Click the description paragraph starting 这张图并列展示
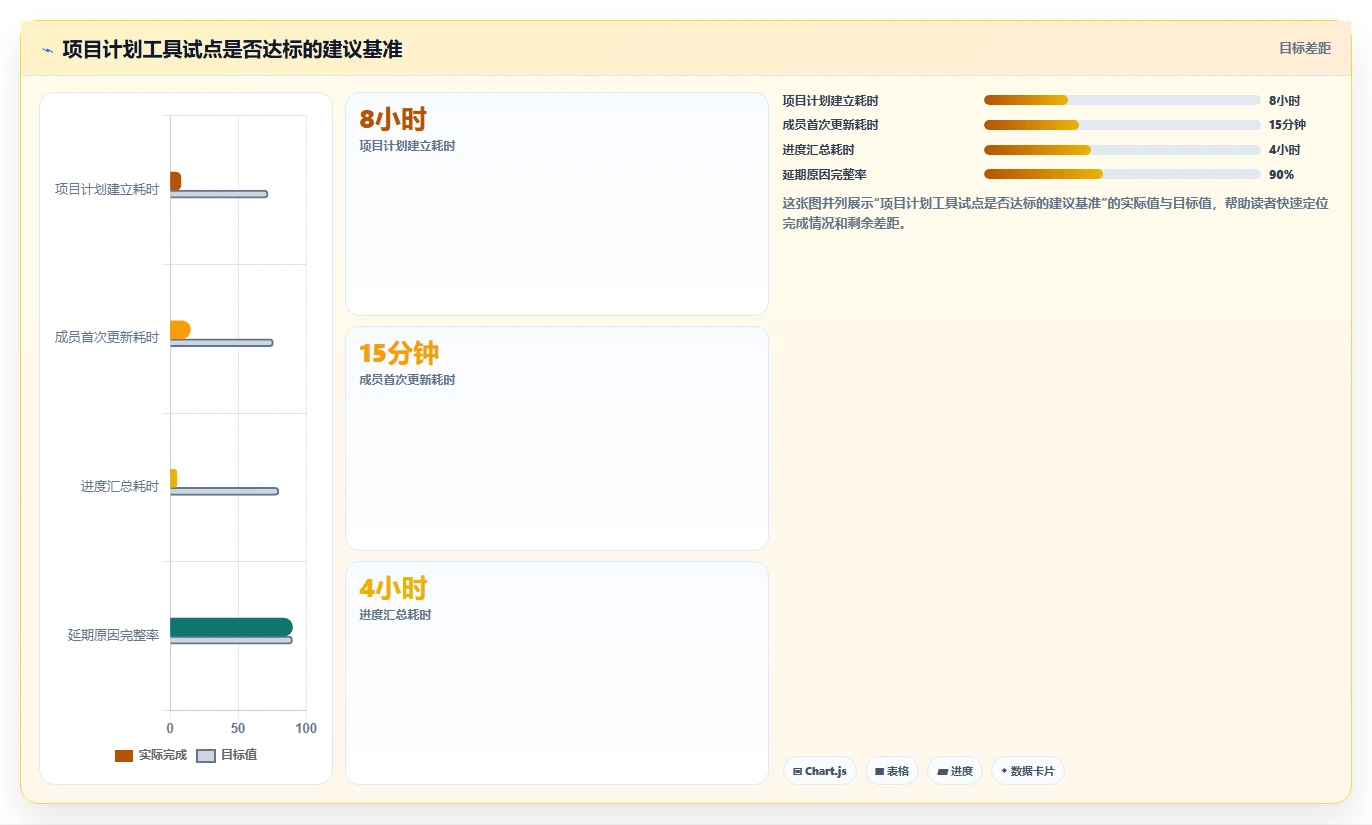 [x=1055, y=213]
